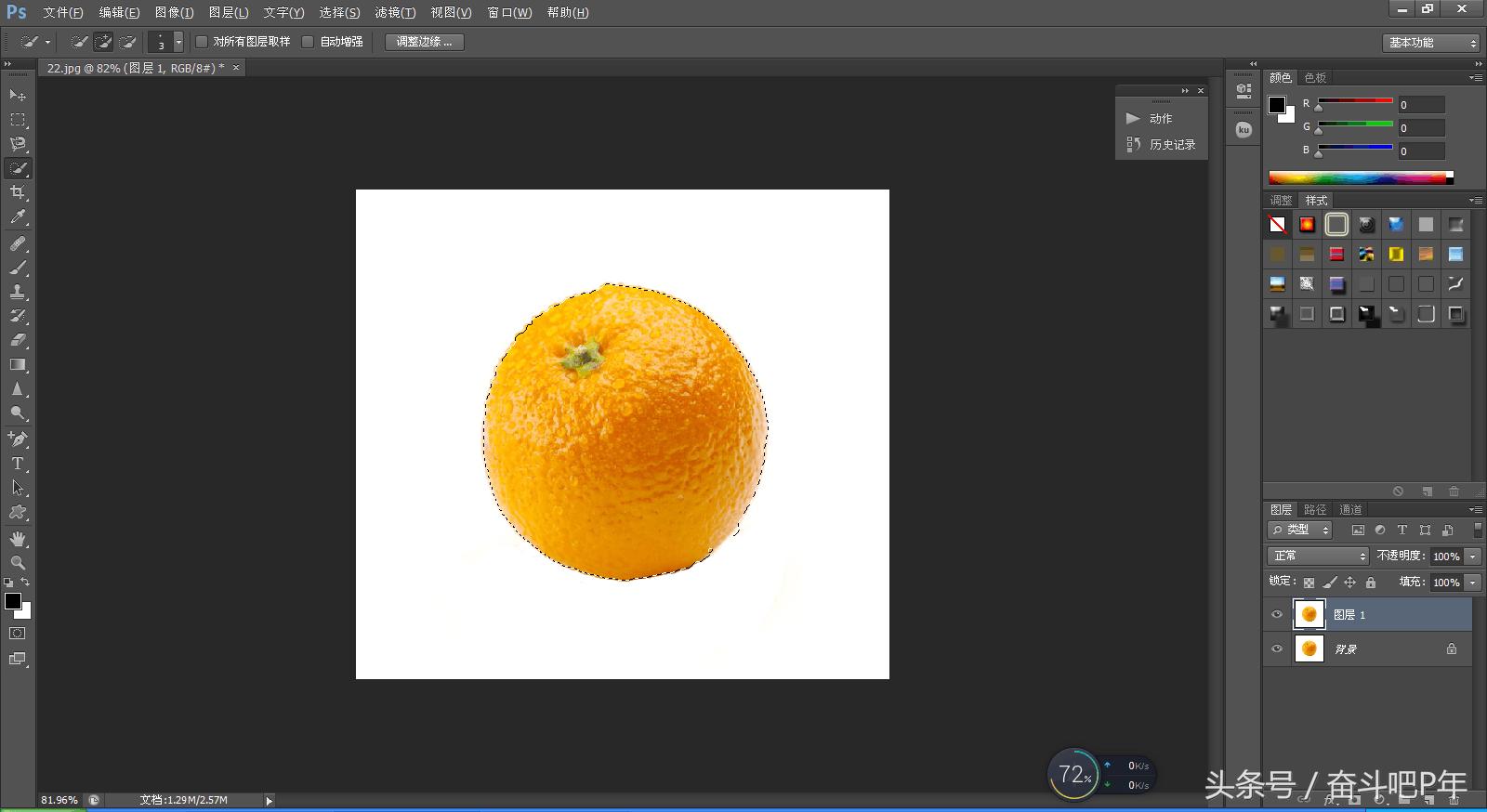Hide 图层 1 using eye icon
The height and width of the screenshot is (812, 1487).
(1277, 614)
